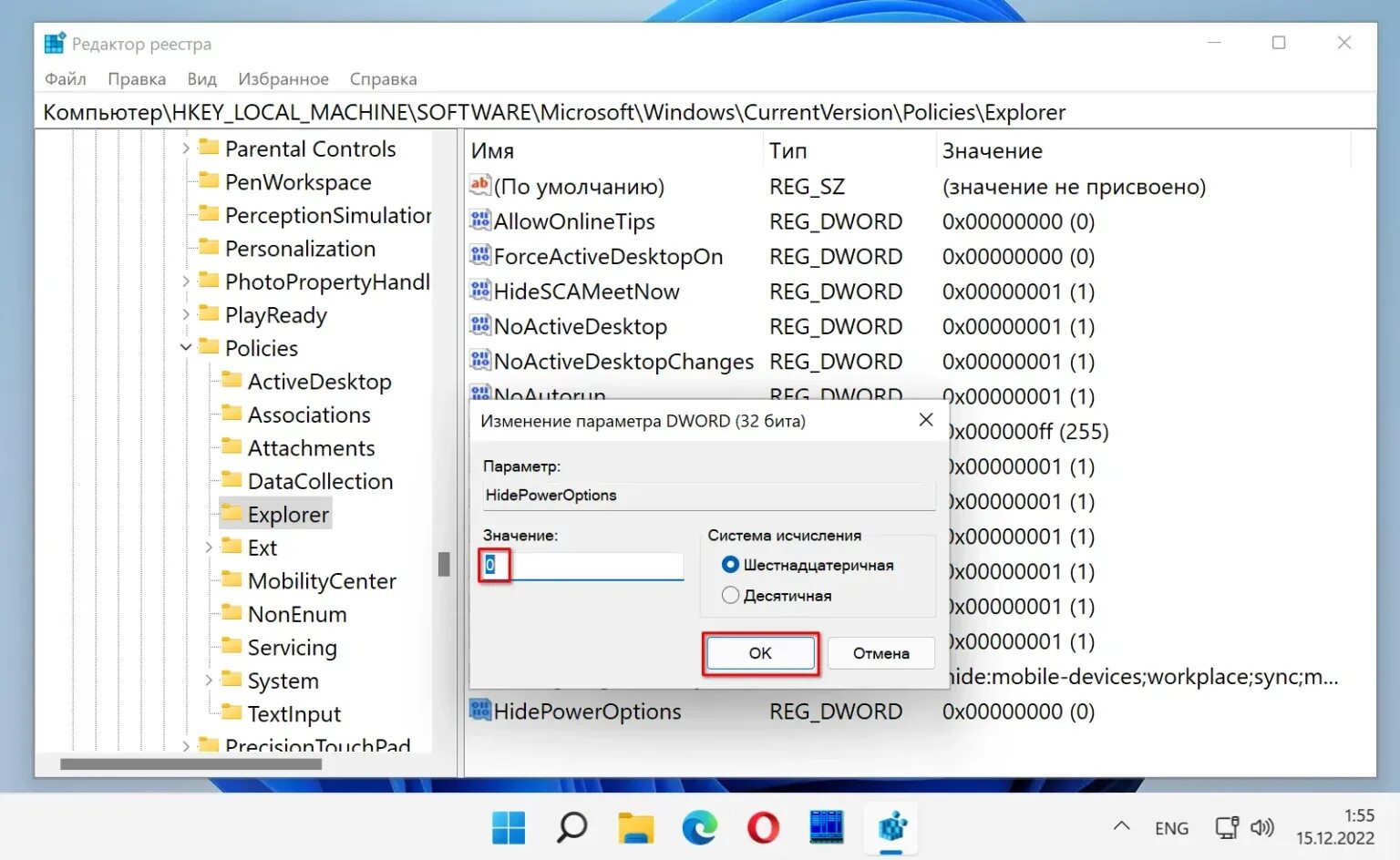The height and width of the screenshot is (860, 1400).
Task: Click the Parental Controls folder icon
Action: click(210, 147)
